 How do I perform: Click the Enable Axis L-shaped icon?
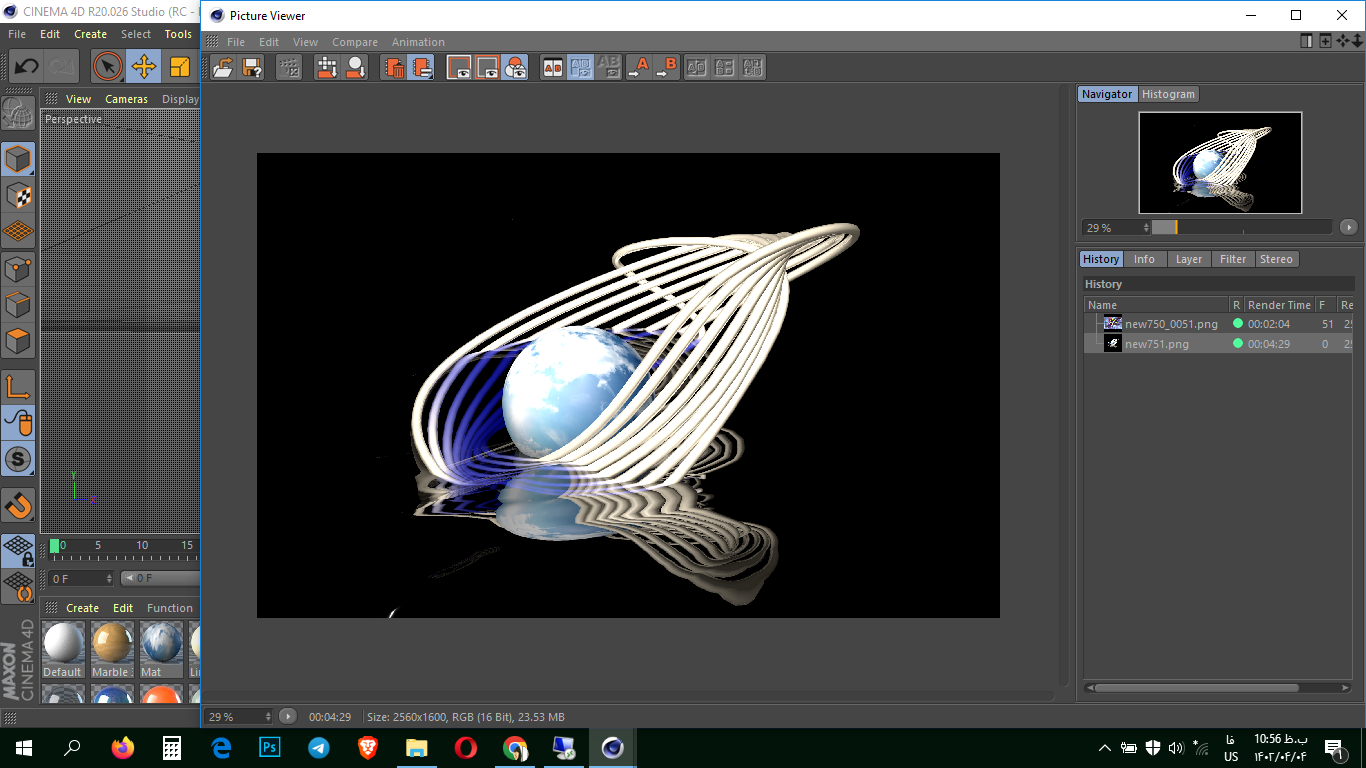click(x=18, y=387)
